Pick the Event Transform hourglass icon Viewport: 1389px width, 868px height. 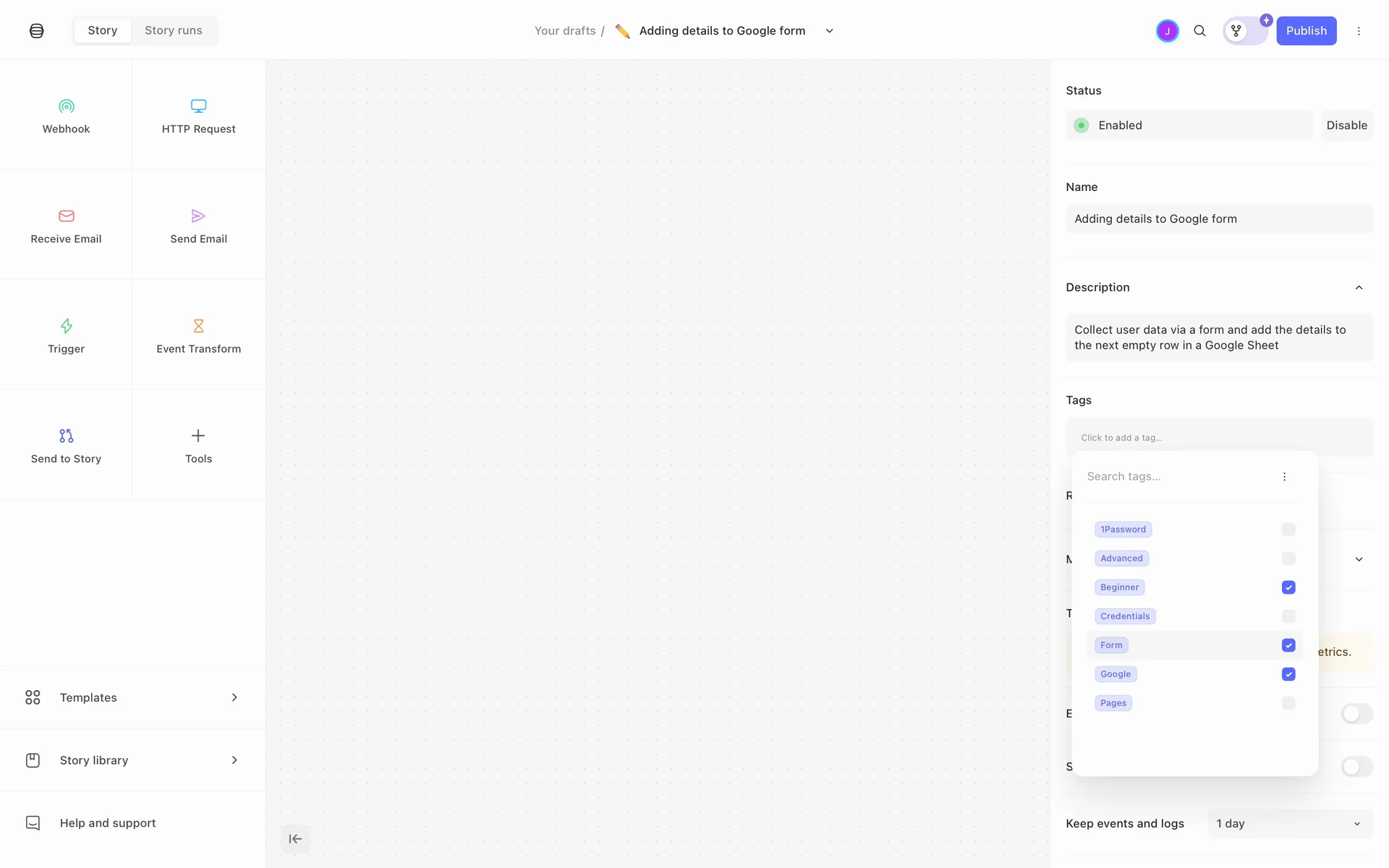[x=198, y=326]
